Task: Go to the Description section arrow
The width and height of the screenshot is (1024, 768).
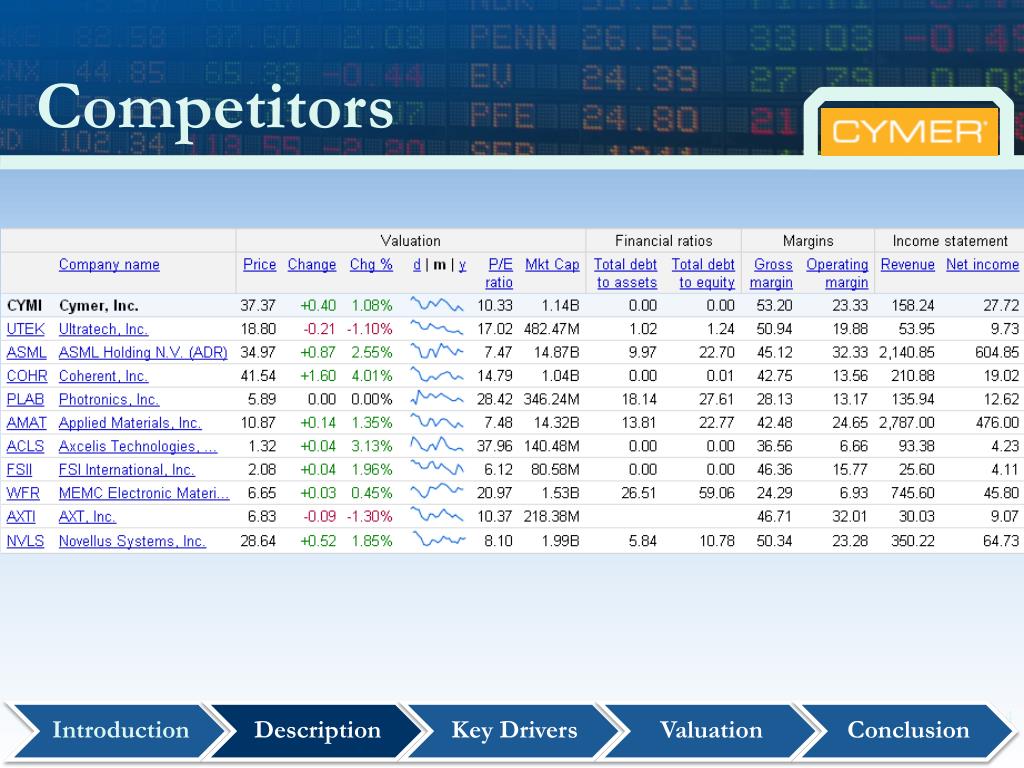Action: pos(317,731)
